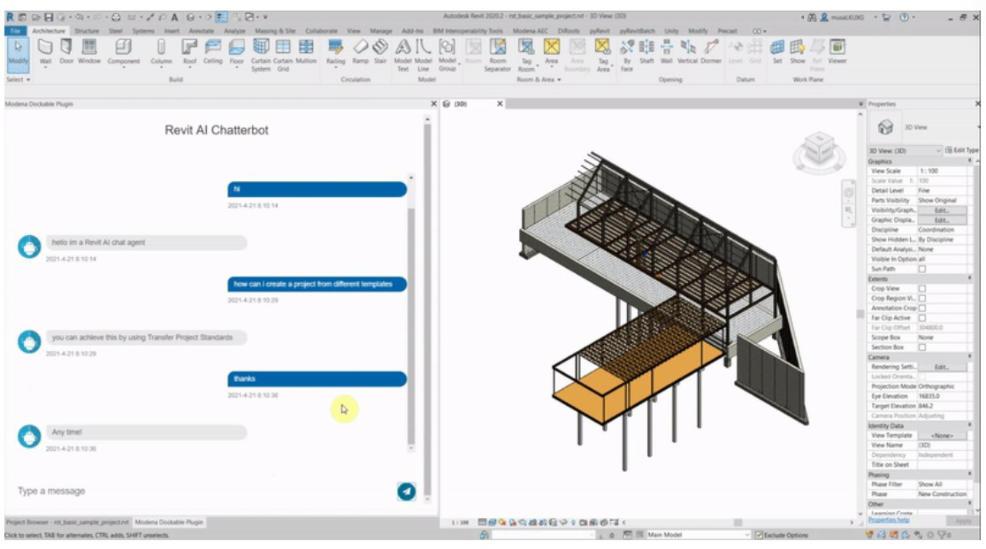Screen dimensions: 986x549
Task: Select the Area tool
Action: pyautogui.click(x=551, y=52)
